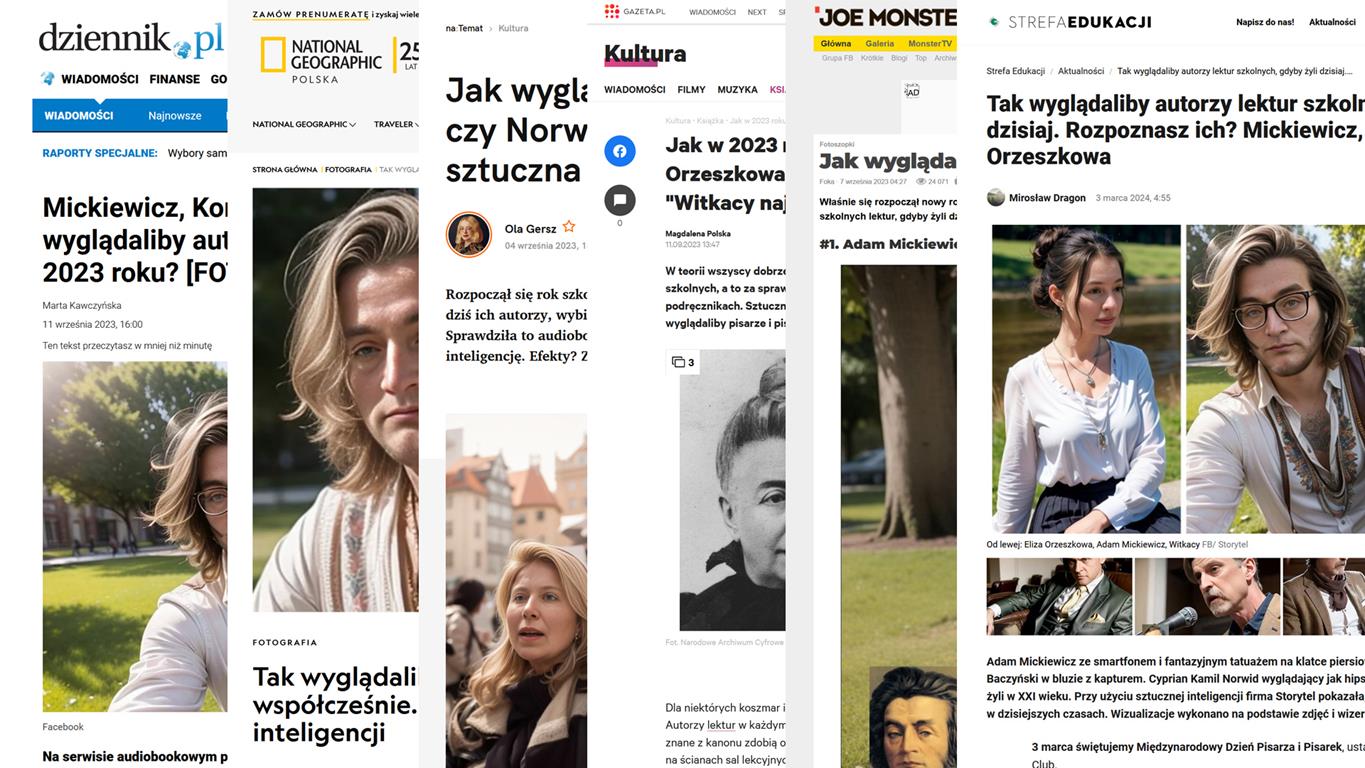Image resolution: width=1365 pixels, height=768 pixels.
Task: Open the gallery icon showing 3 photos
Action: tap(683, 362)
